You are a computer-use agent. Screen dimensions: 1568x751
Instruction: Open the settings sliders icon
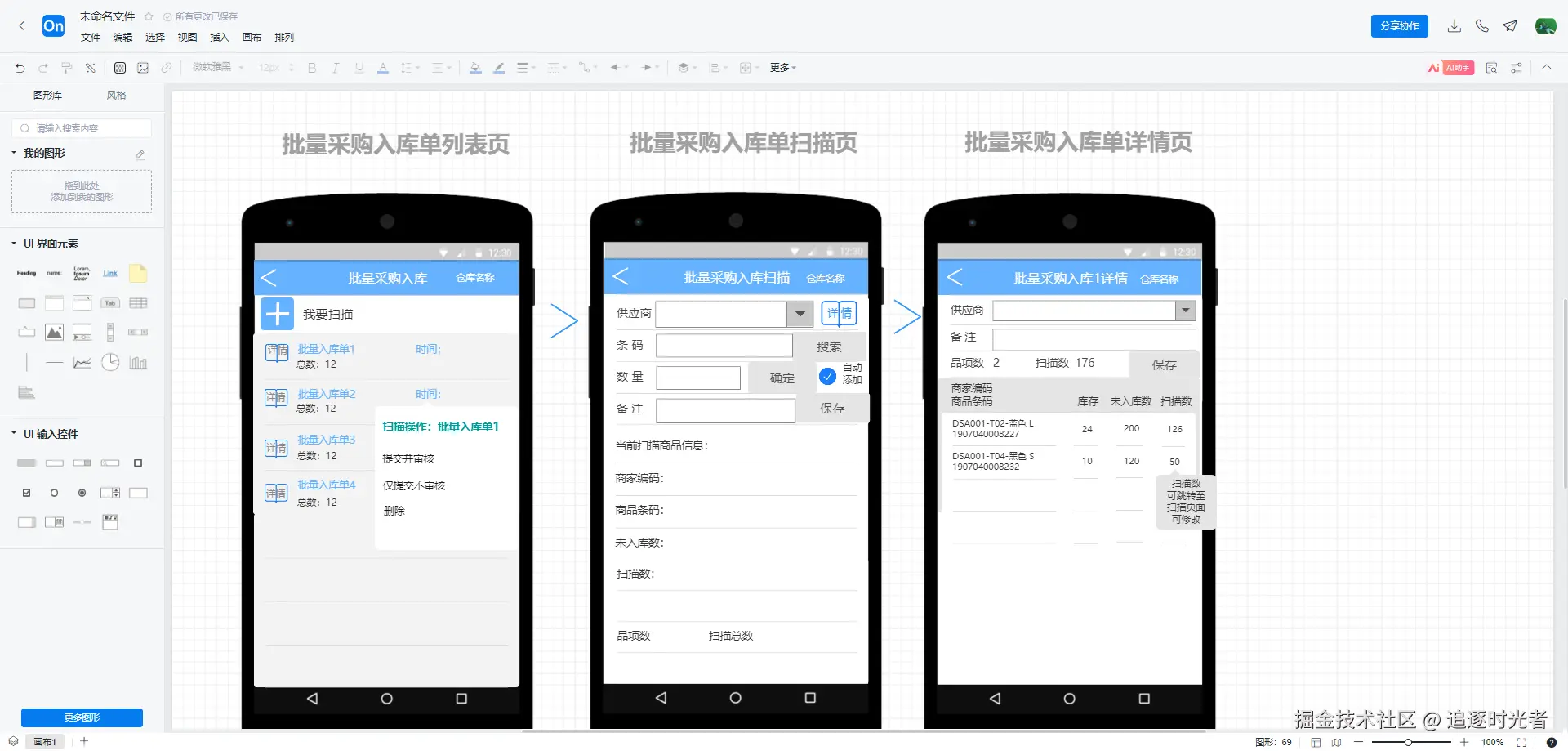[x=1517, y=68]
